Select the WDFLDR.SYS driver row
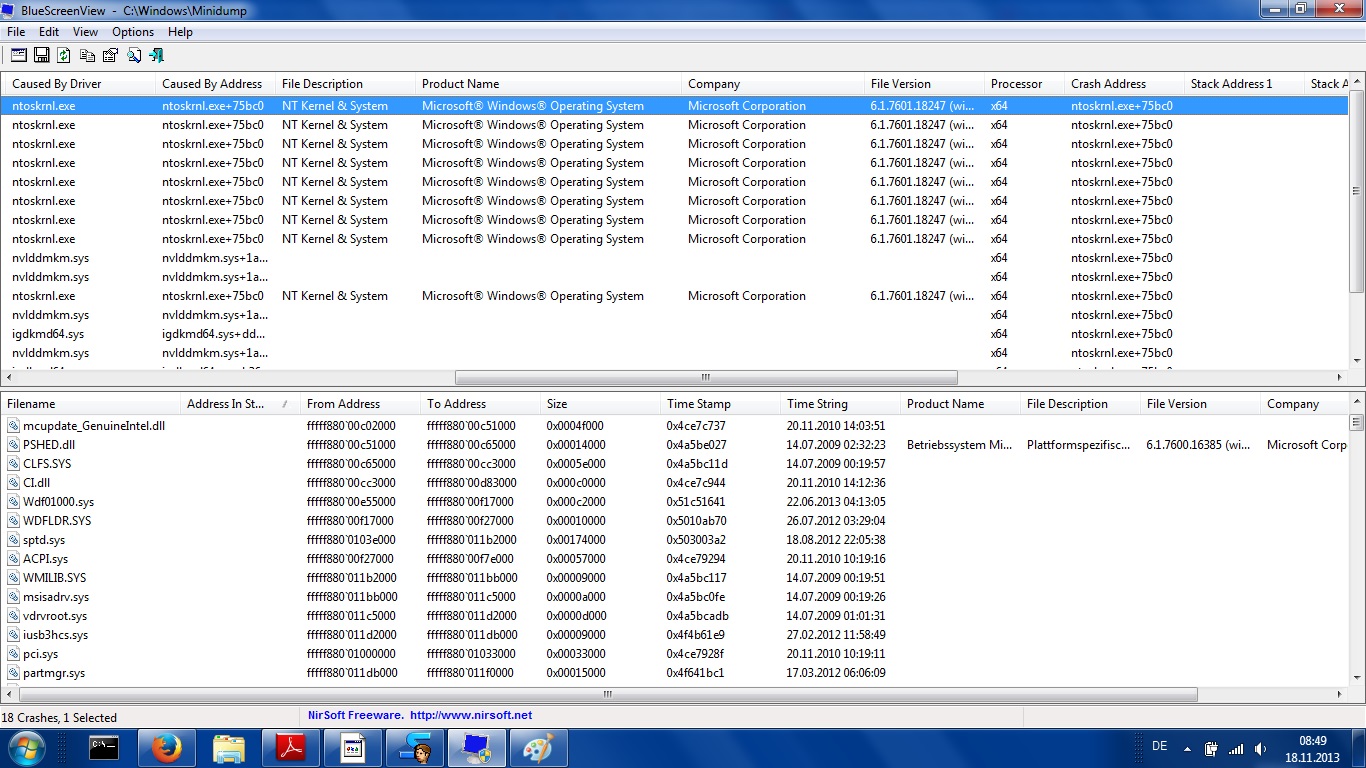Screen dimensions: 1366x768 (675, 521)
